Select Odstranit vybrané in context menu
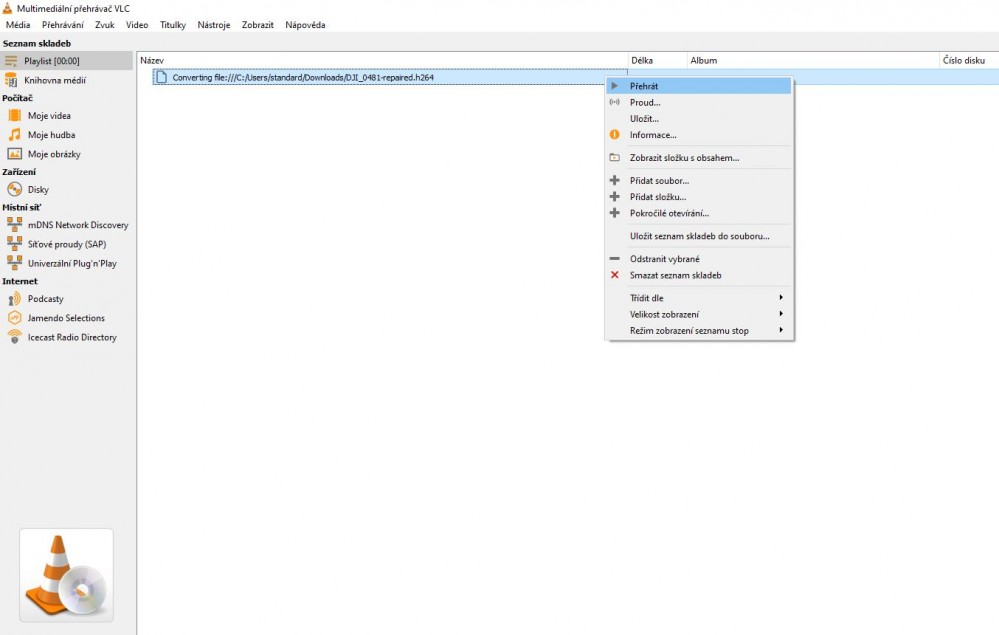 [x=664, y=259]
